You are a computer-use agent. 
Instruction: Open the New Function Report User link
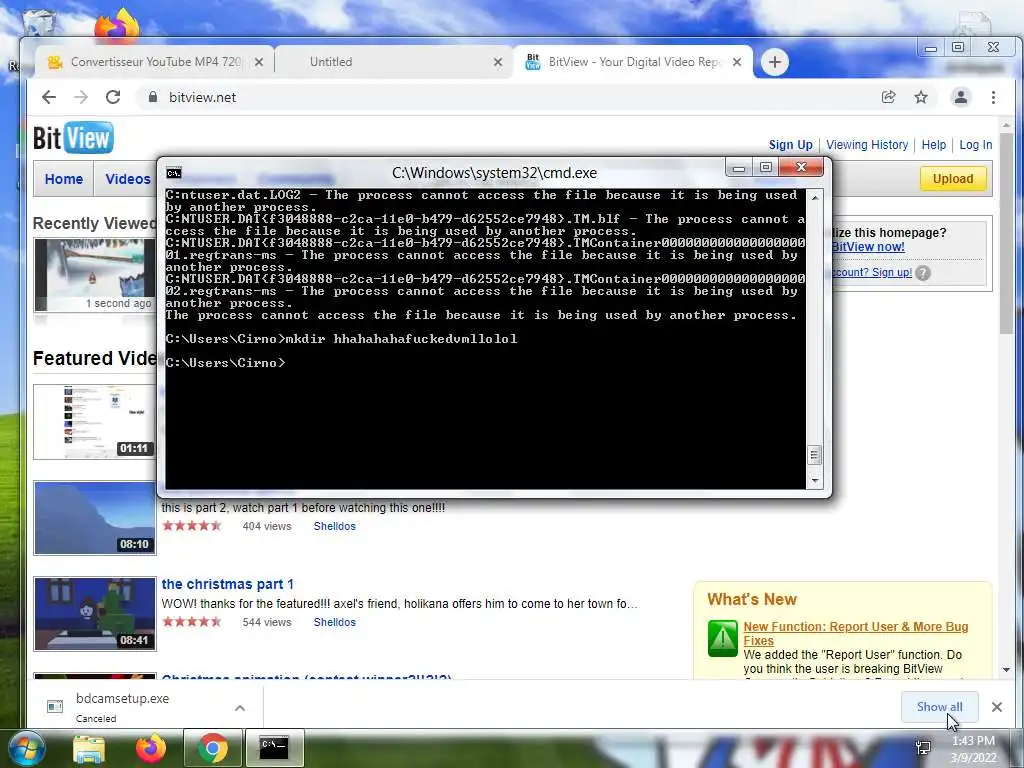[x=856, y=633]
